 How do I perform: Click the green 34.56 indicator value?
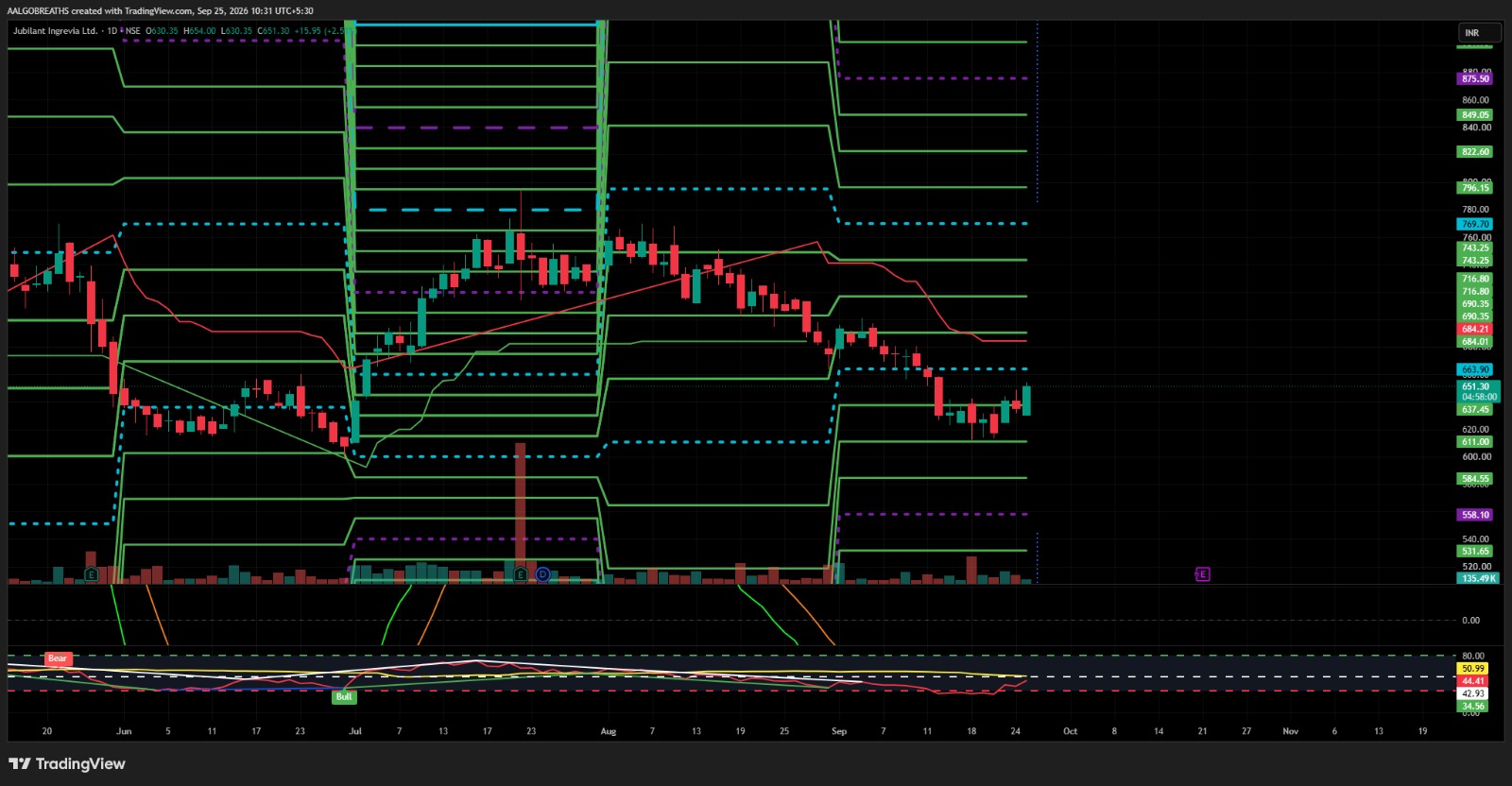pos(1472,706)
